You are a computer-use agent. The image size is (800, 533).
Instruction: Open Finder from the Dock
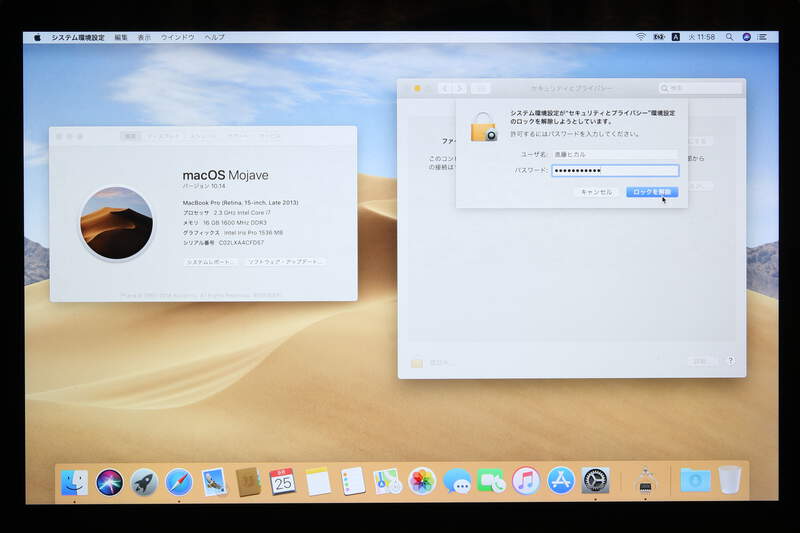tap(74, 482)
